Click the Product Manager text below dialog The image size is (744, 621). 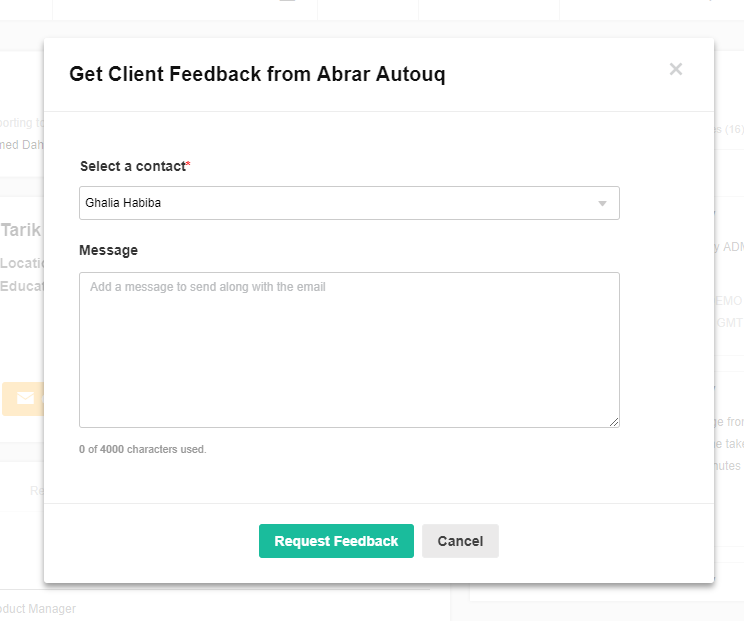pos(38,609)
